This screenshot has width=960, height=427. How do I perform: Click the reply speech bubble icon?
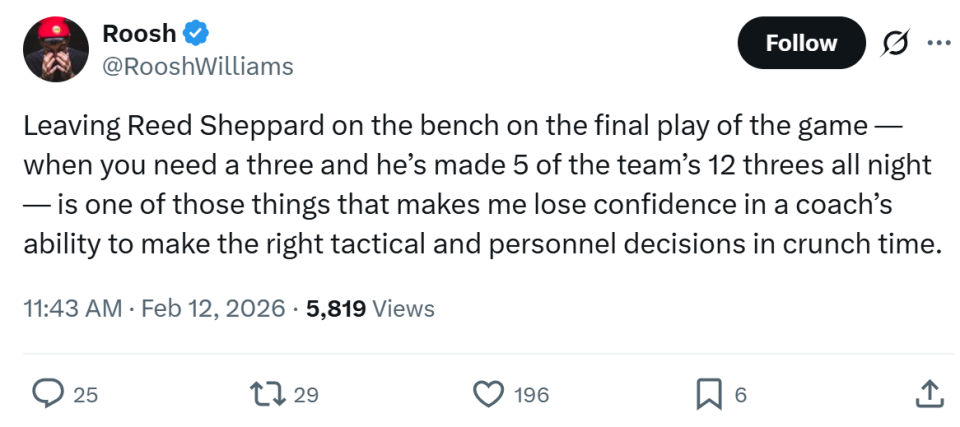click(x=47, y=395)
